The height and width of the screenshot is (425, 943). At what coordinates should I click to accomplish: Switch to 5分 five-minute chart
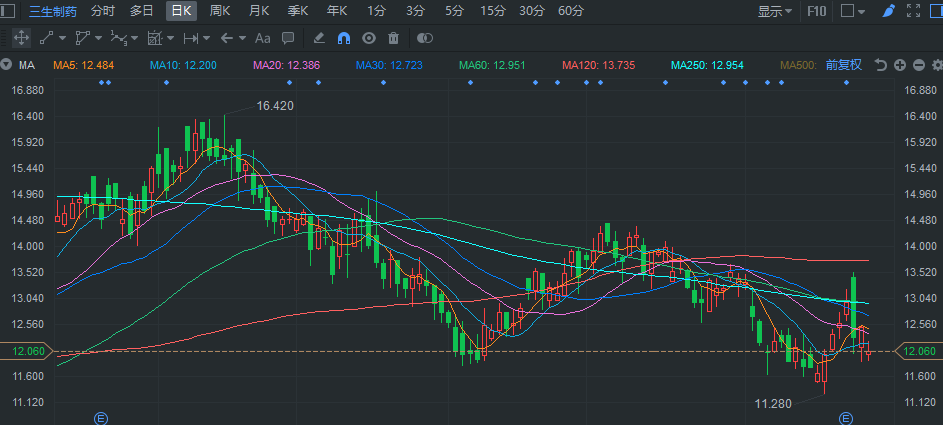pos(455,10)
